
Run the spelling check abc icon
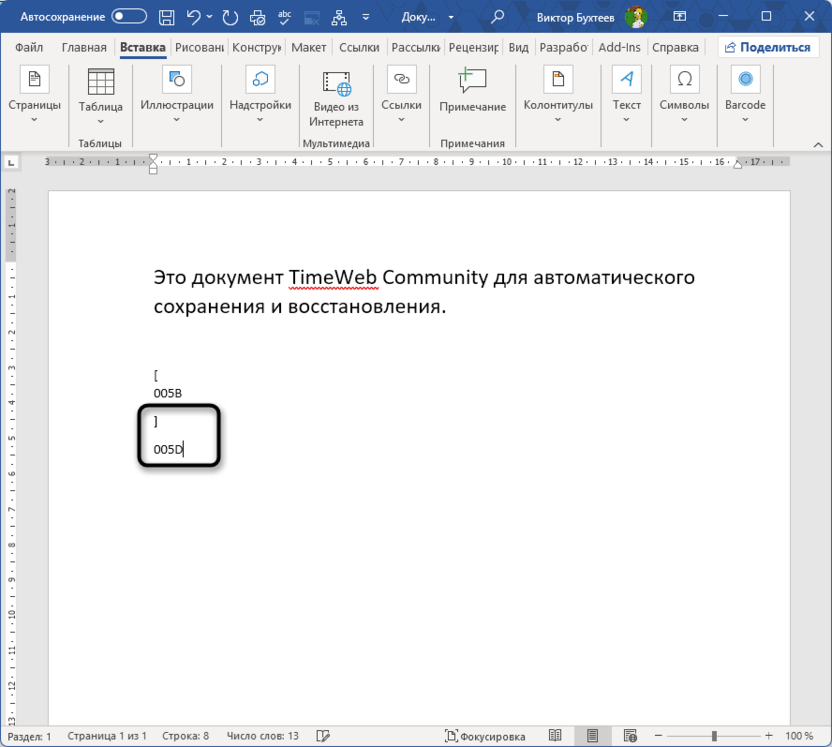pos(284,18)
